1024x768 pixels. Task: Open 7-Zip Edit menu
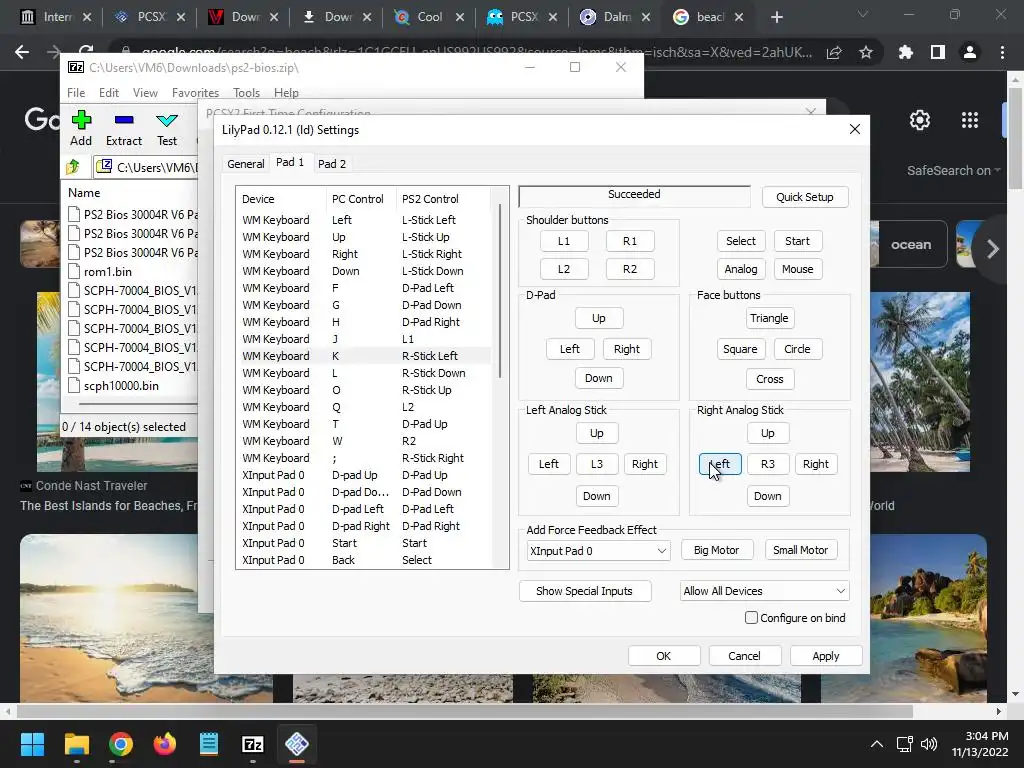(x=108, y=93)
